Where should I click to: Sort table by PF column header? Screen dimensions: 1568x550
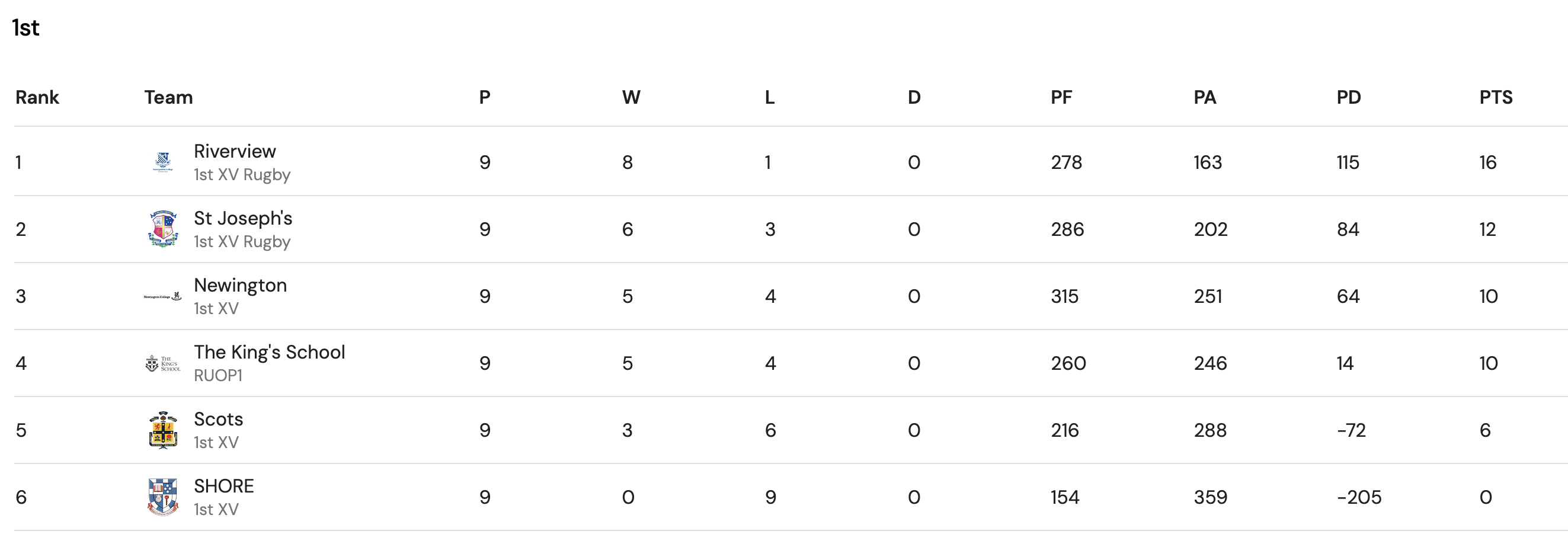tap(1061, 97)
